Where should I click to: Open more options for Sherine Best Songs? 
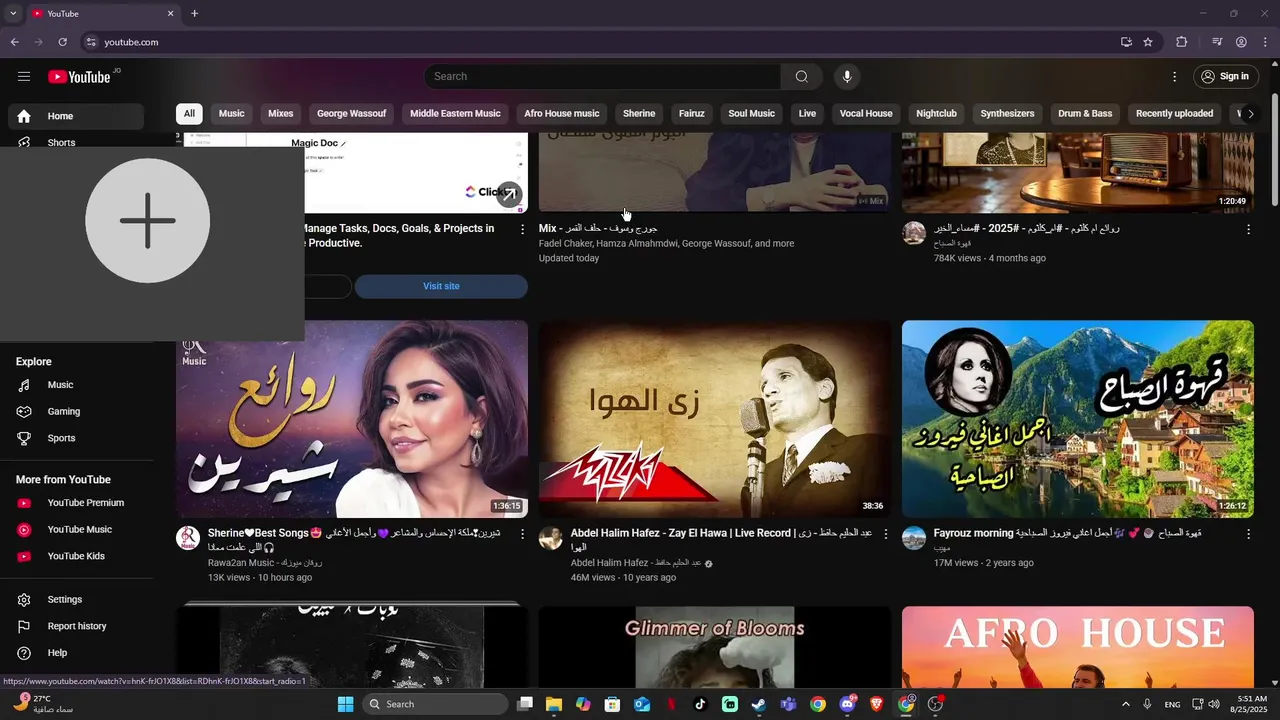pyautogui.click(x=522, y=534)
